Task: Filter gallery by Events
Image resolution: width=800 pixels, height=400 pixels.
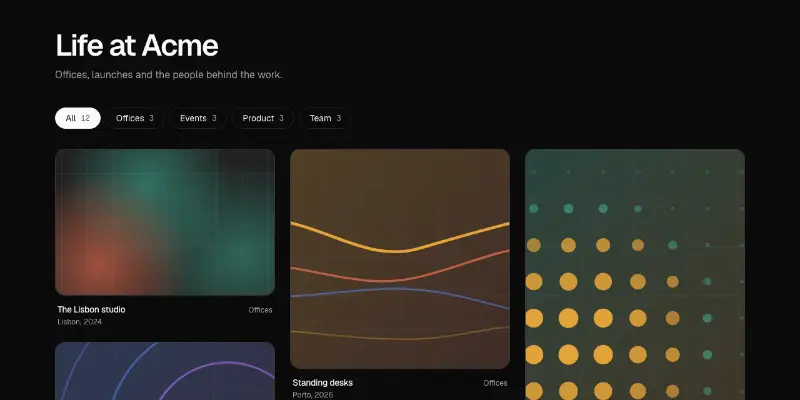Action: (198, 118)
